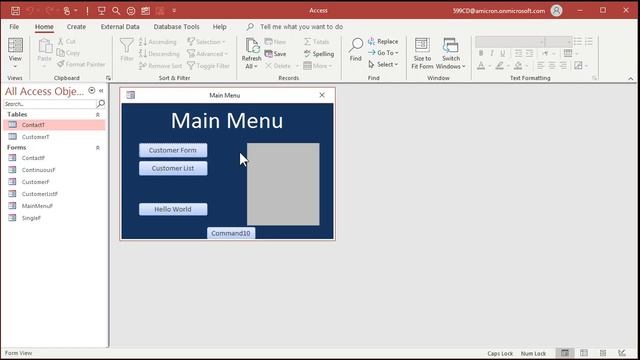
Task: Click the magnifier icon in the Quick Access Toolbar
Action: tap(116, 11)
